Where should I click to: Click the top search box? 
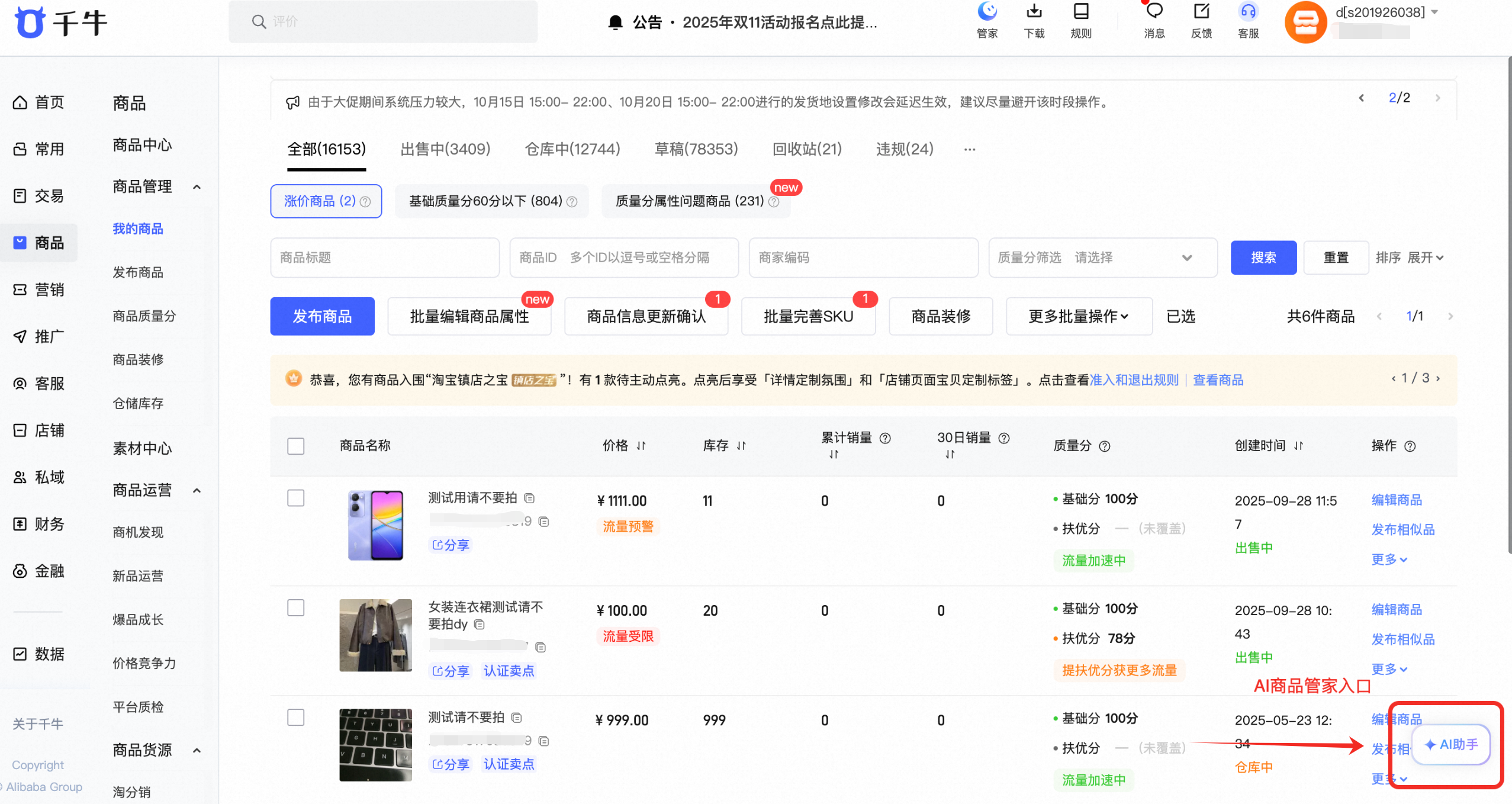383,22
